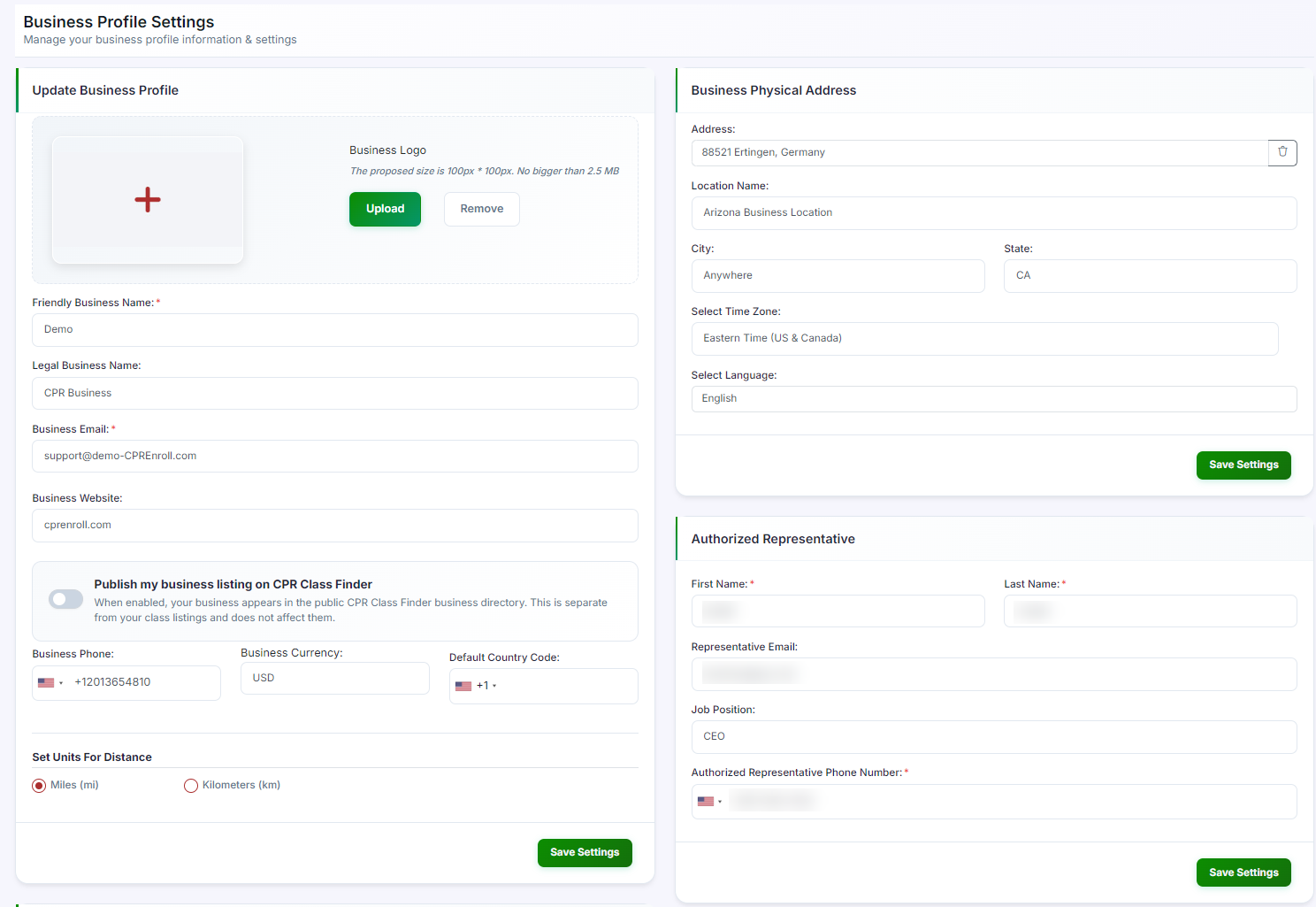Click the Business Physical Address section title

pos(774,90)
